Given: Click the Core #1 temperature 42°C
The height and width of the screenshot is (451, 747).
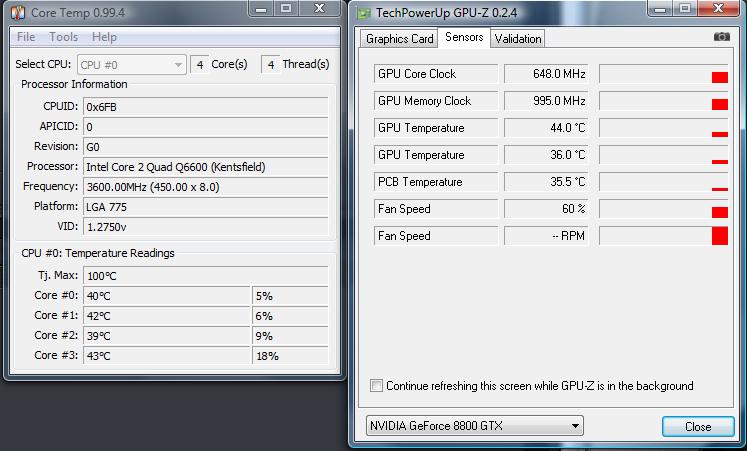Looking at the screenshot, I should point(167,316).
